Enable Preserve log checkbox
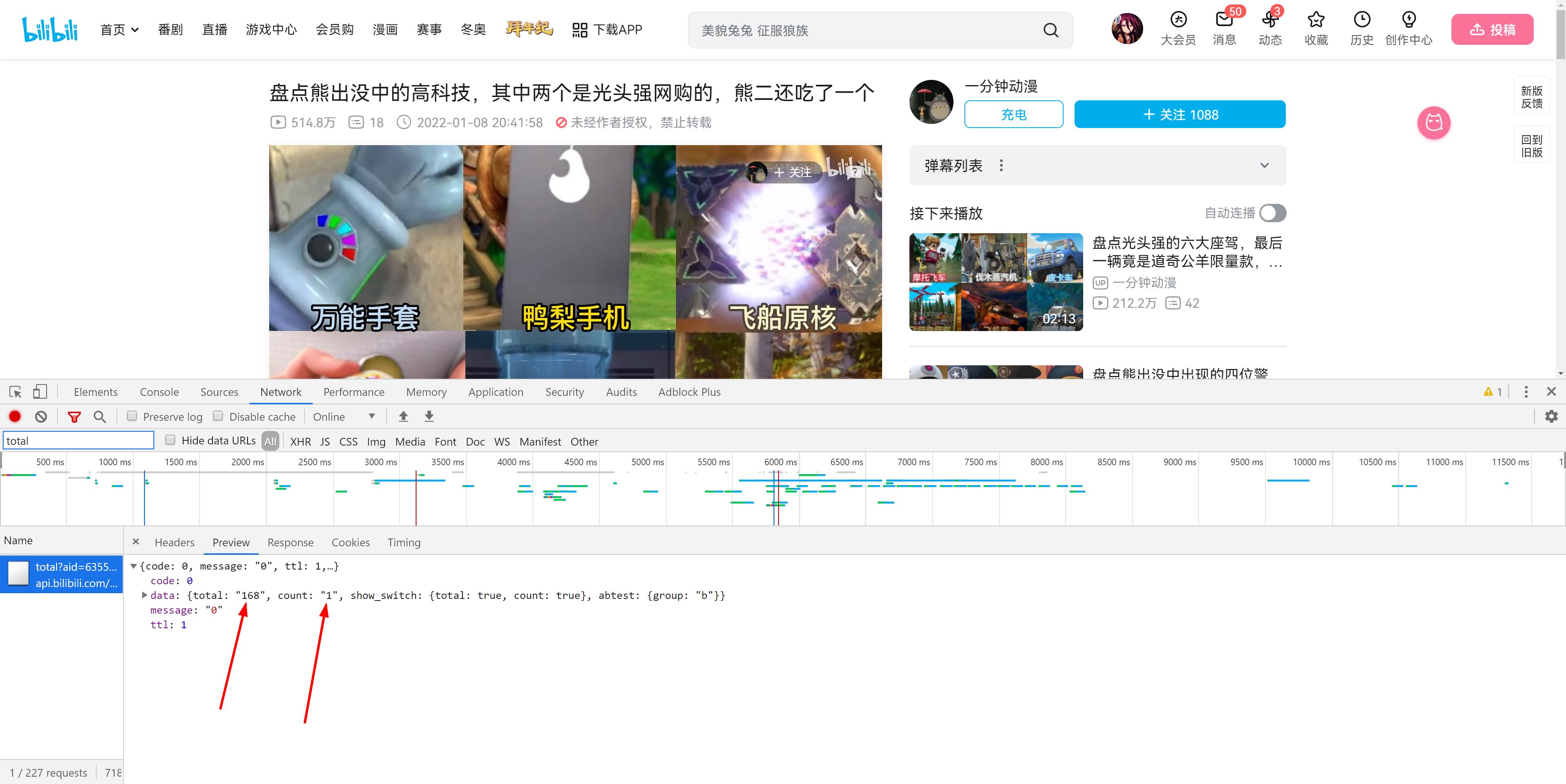This screenshot has height=784, width=1566. pos(131,416)
